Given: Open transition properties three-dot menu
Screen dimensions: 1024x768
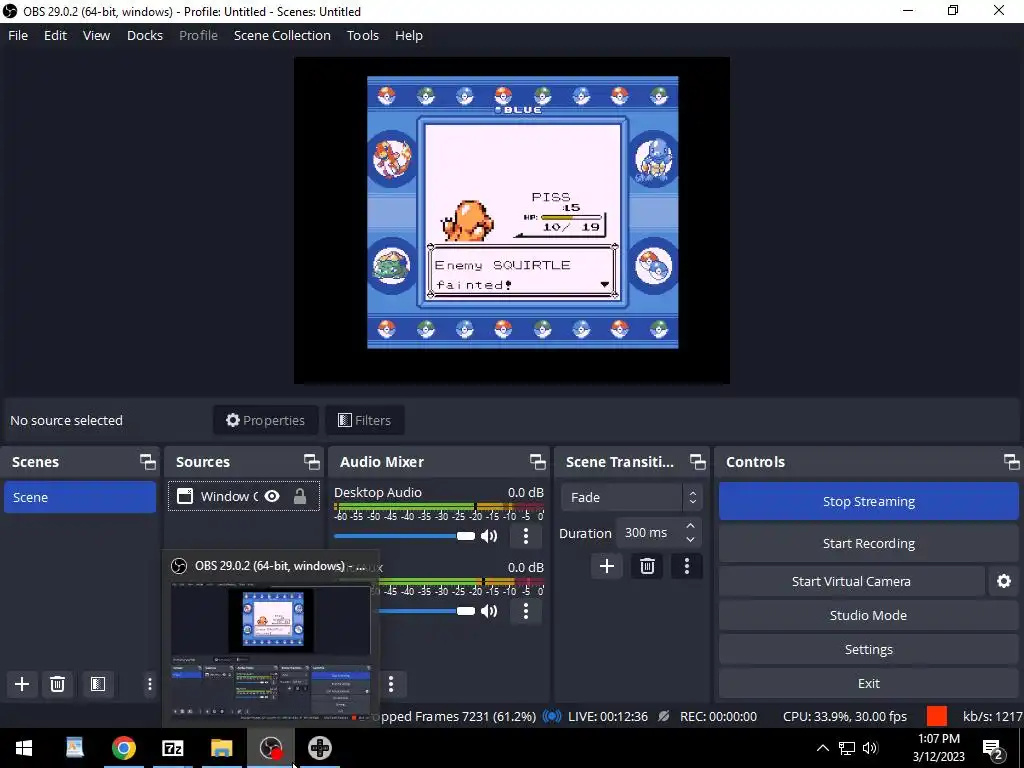Looking at the screenshot, I should 686,566.
